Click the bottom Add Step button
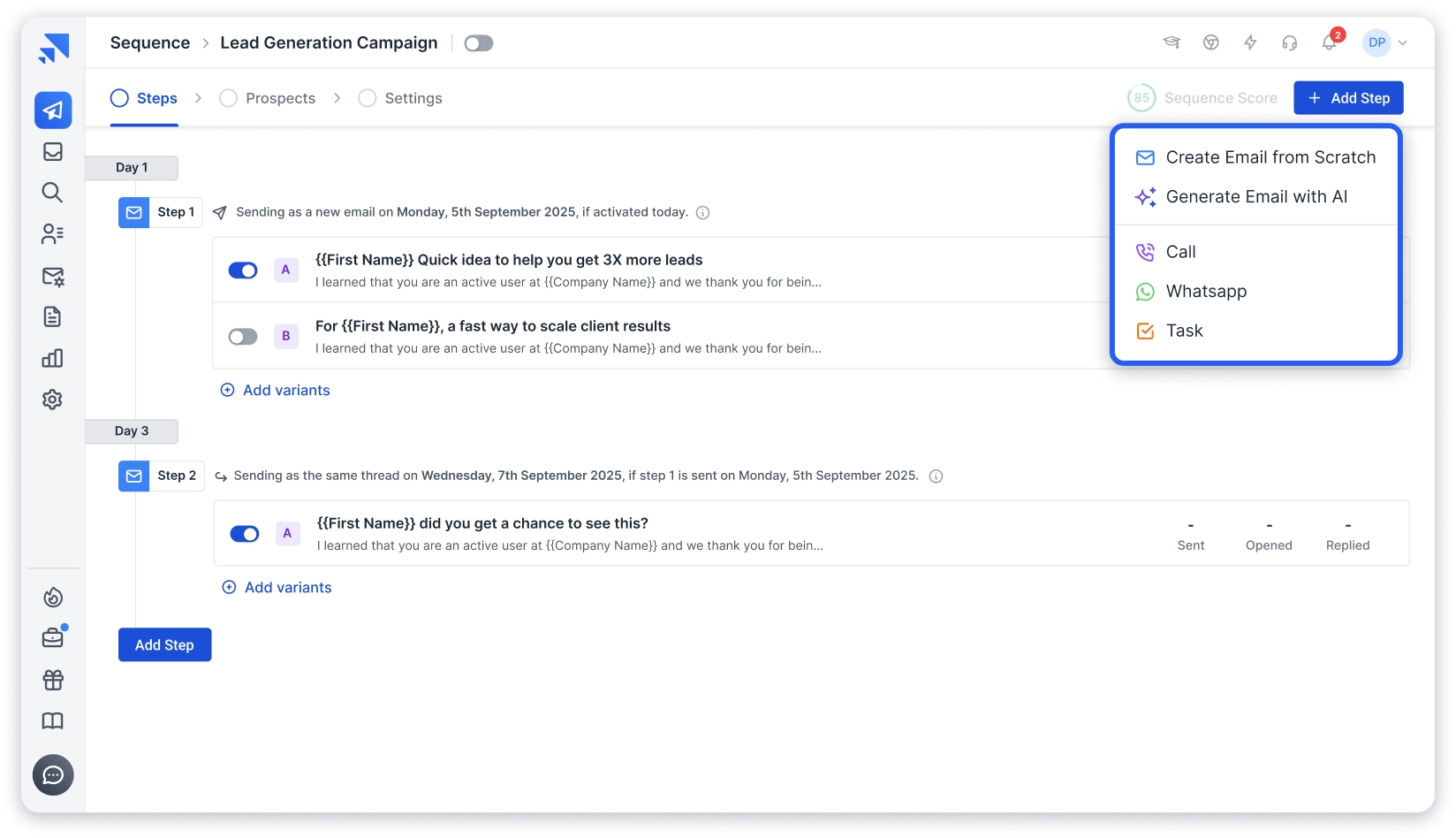This screenshot has width=1456, height=838. tap(164, 645)
